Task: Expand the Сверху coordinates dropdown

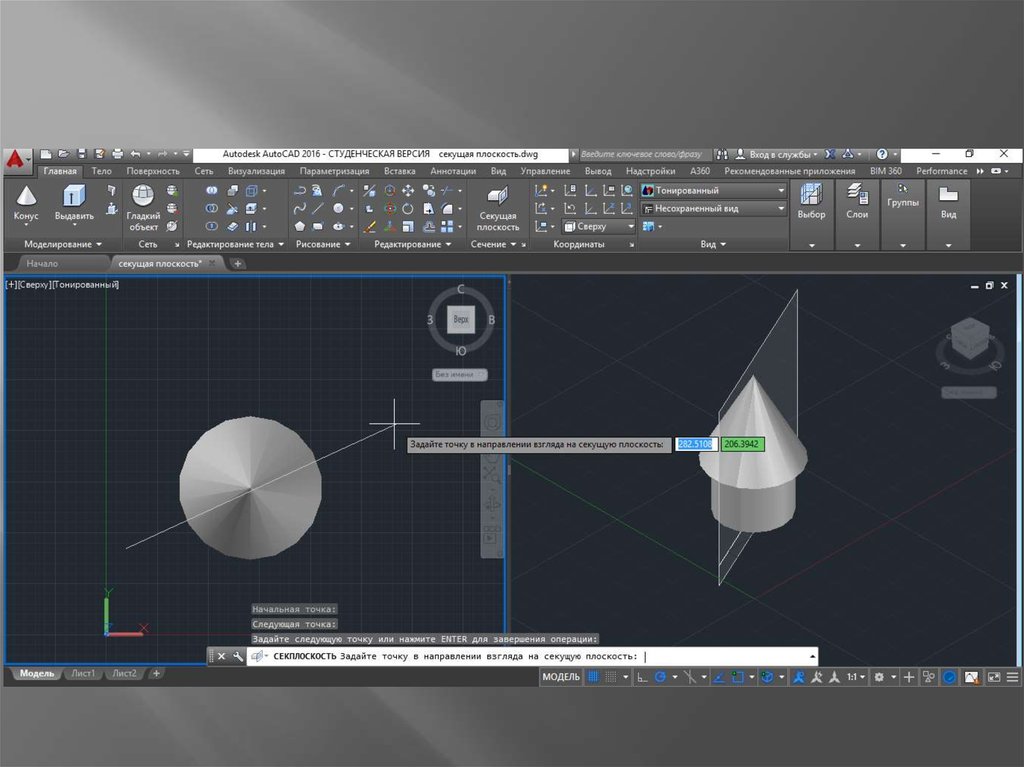Action: 599,226
